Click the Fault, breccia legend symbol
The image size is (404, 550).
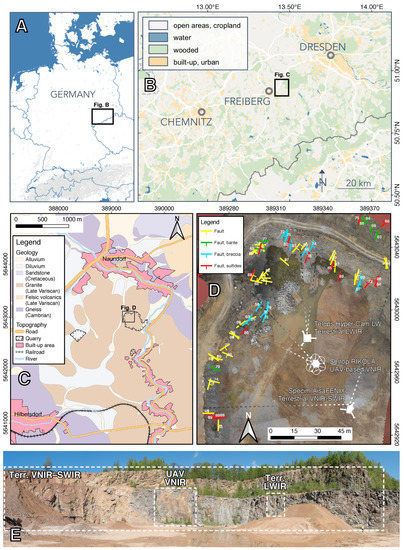(206, 254)
